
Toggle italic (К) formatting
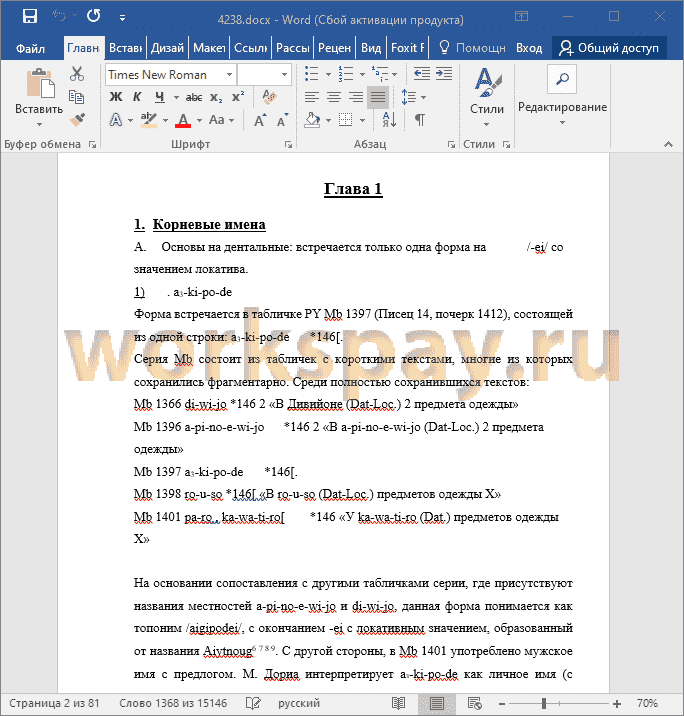click(x=137, y=97)
